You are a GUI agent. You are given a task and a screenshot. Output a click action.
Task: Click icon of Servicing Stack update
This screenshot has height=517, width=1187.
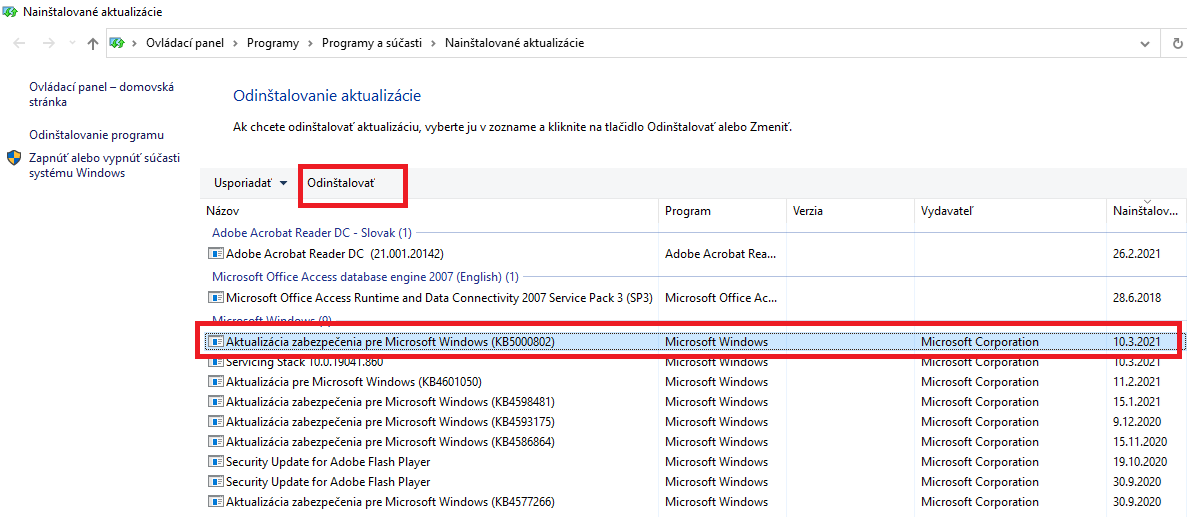tap(216, 362)
